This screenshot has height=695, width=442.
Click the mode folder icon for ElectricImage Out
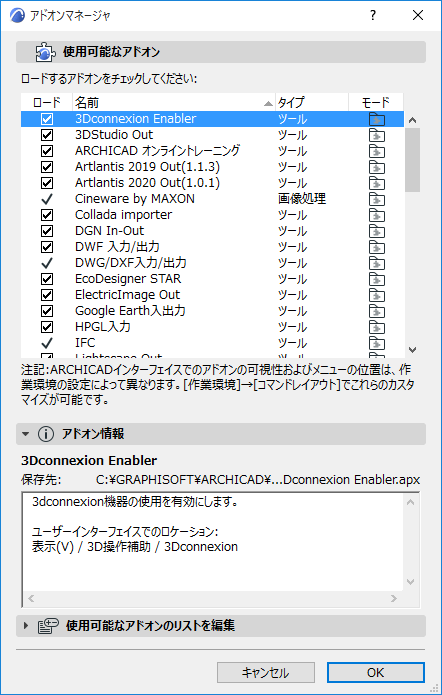(377, 295)
